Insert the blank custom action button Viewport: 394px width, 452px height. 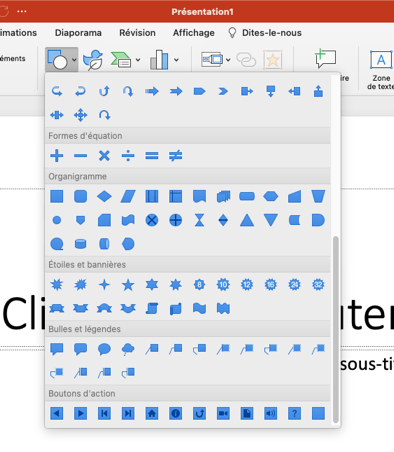click(318, 414)
